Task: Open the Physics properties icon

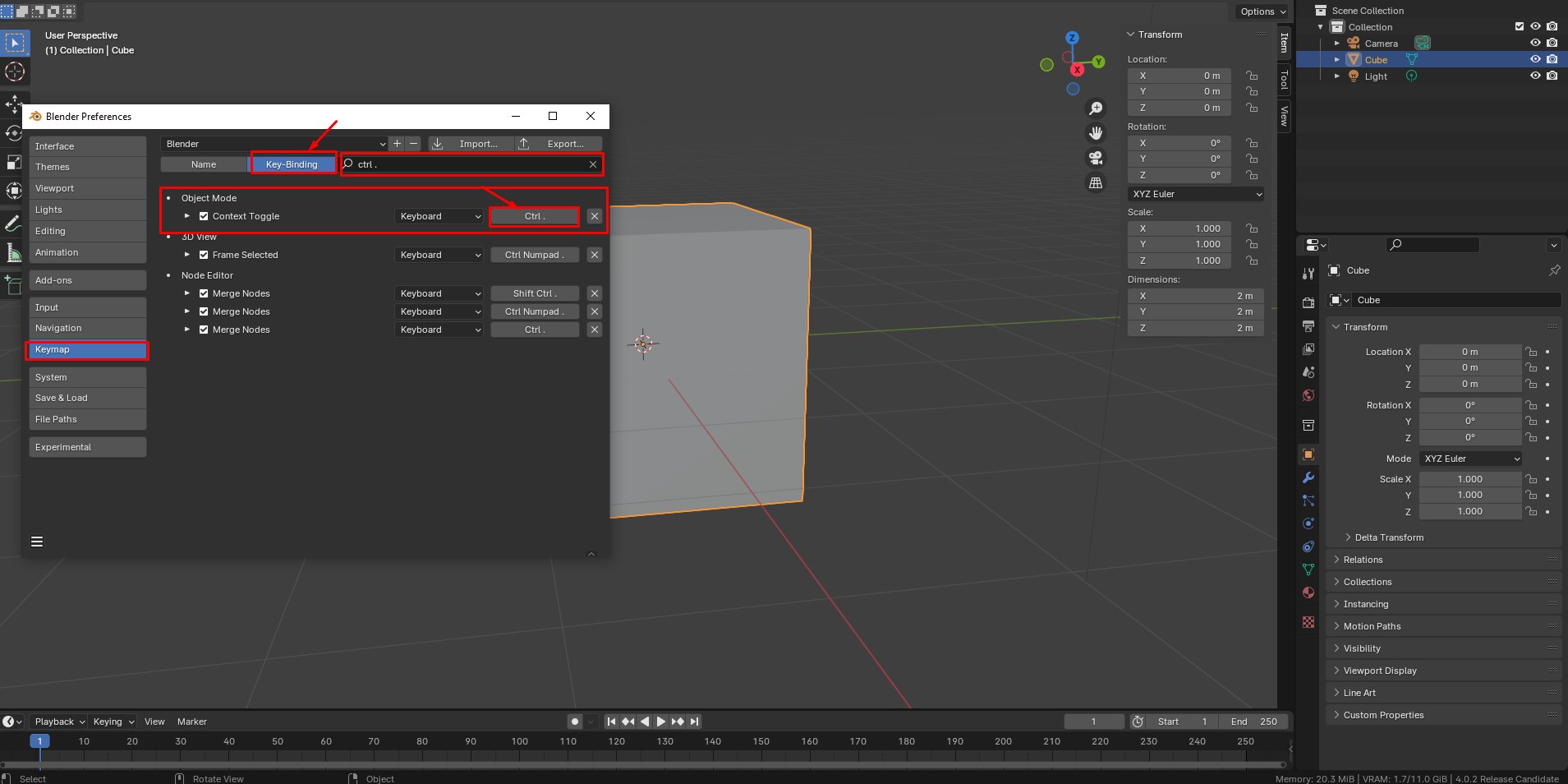Action: (x=1308, y=523)
